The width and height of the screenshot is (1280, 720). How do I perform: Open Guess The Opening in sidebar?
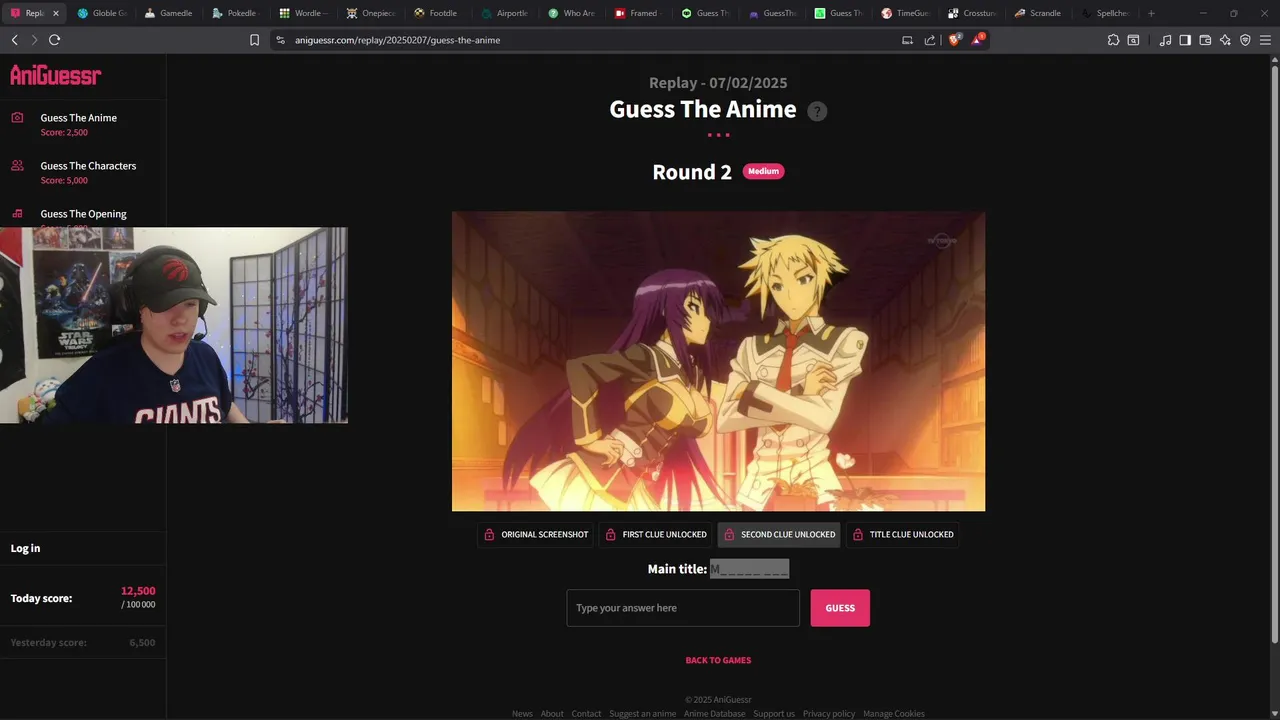[x=83, y=213]
